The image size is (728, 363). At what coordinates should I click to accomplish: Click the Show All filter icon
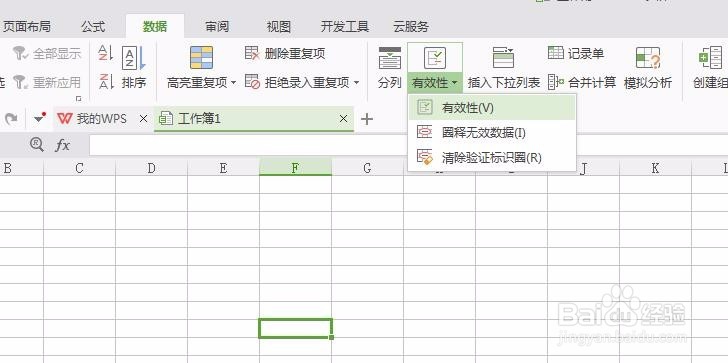click(x=20, y=53)
